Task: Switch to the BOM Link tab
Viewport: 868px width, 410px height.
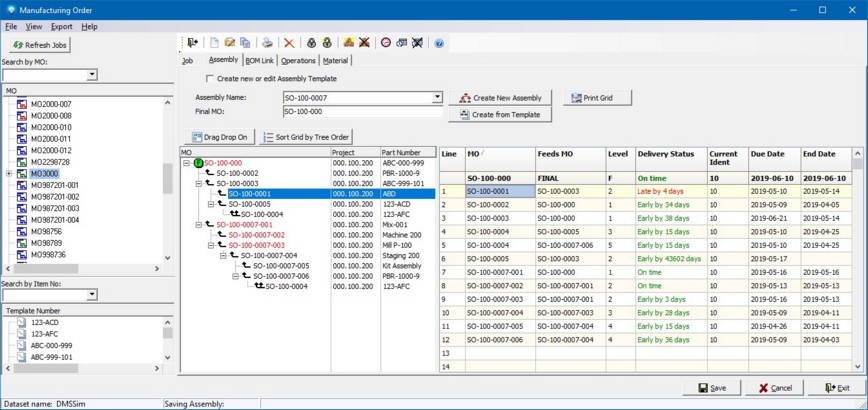Action: pos(260,61)
